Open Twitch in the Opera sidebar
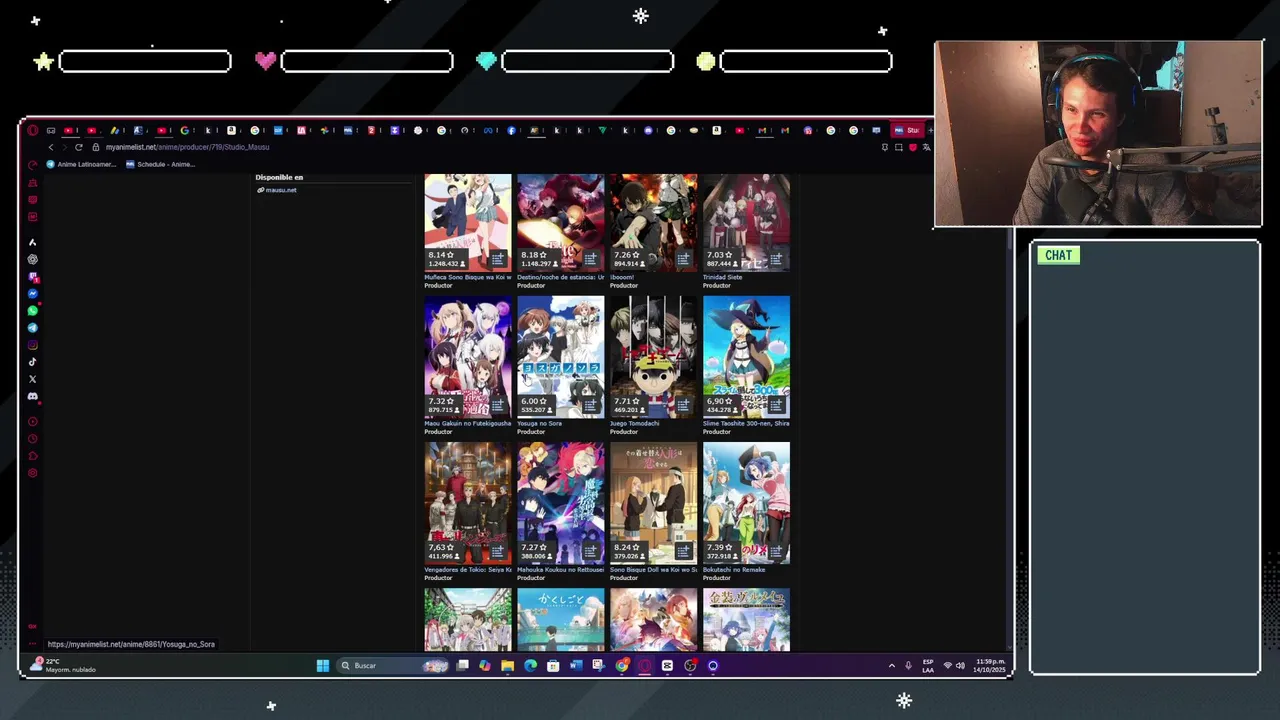1280x720 pixels. pos(33,277)
